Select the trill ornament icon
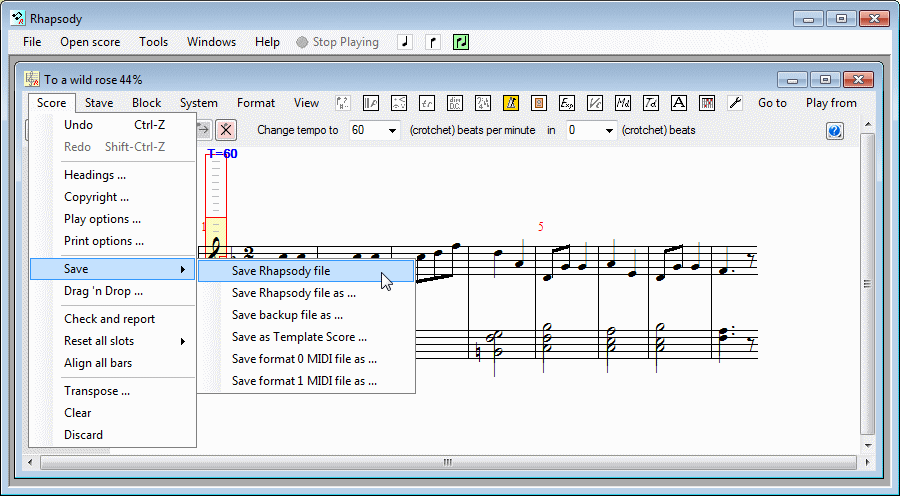Screen dimensions: 900x496 (x=427, y=103)
